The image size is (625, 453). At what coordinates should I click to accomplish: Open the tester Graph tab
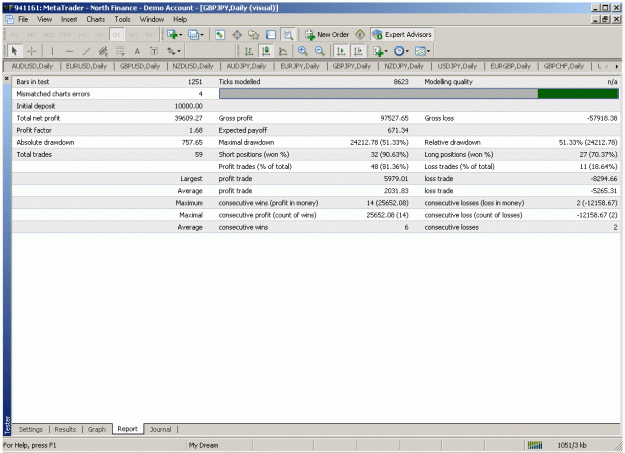(97, 429)
